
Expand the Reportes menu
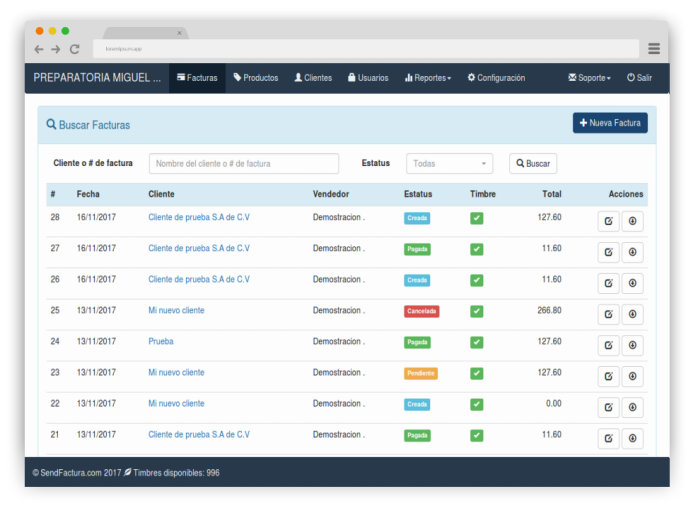pos(427,78)
